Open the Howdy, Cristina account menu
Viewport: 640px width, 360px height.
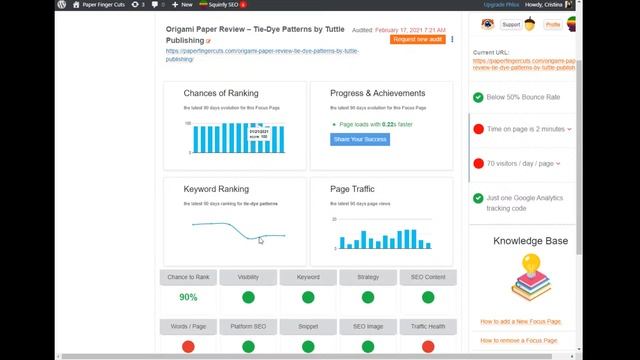tap(543, 4)
